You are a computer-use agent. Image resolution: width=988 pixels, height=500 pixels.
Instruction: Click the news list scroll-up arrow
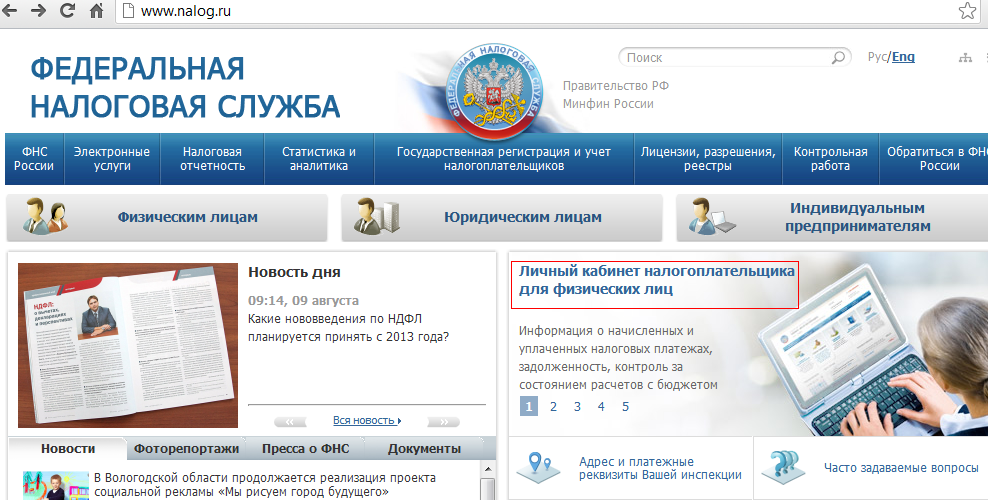coord(488,469)
